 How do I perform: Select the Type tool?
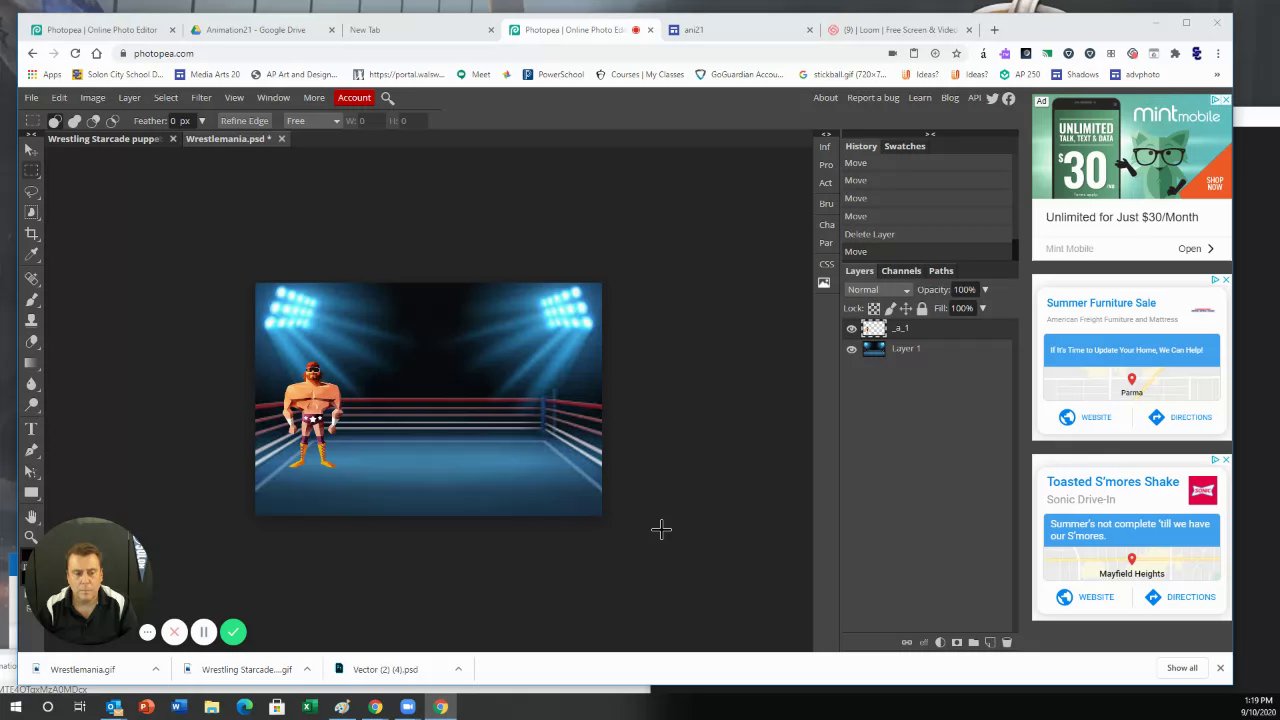[31, 429]
